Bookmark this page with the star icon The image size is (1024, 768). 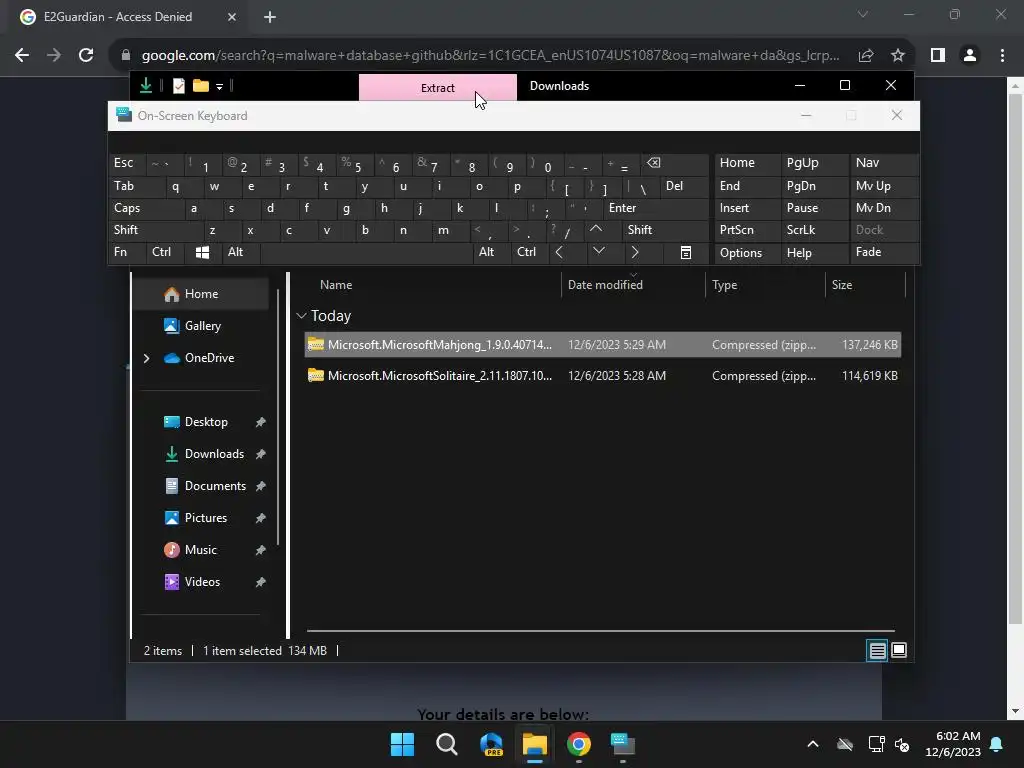pyautogui.click(x=898, y=56)
